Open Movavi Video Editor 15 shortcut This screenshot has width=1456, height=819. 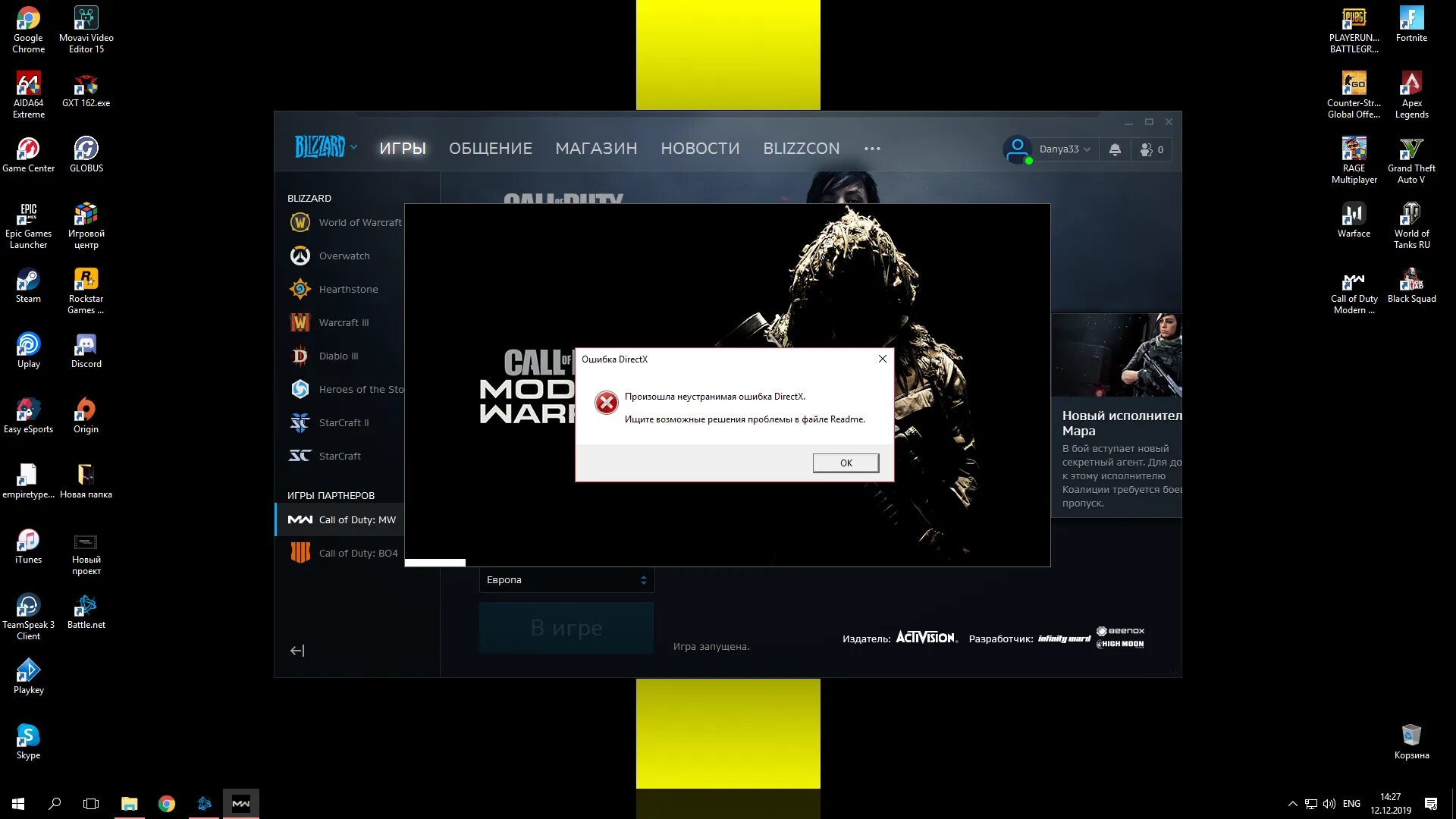click(x=86, y=30)
